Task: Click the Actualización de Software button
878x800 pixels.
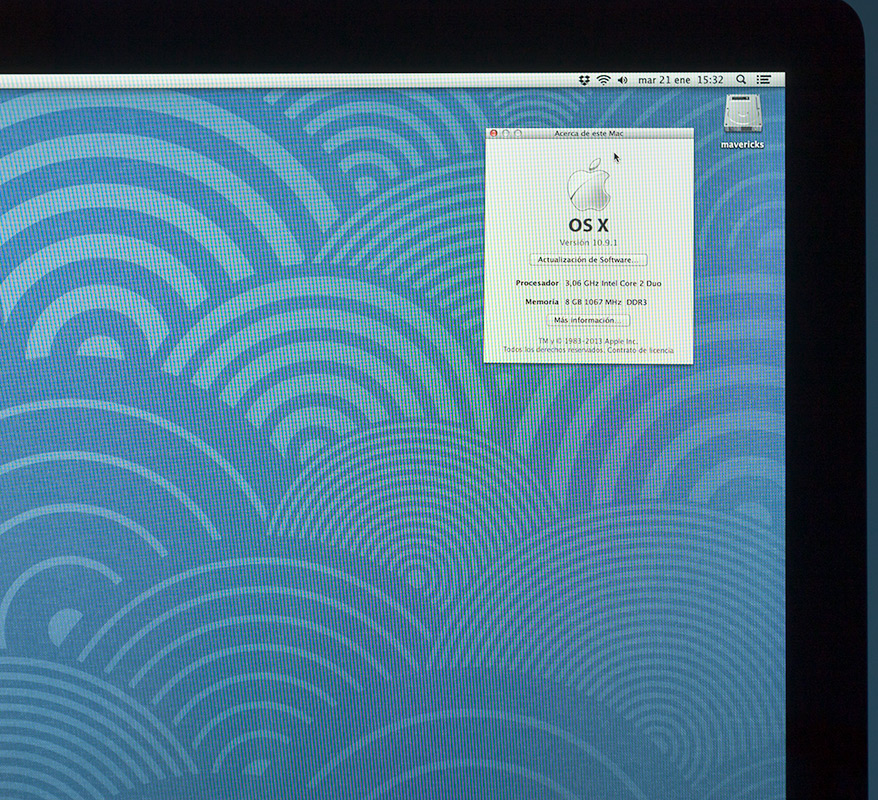Action: click(x=588, y=260)
